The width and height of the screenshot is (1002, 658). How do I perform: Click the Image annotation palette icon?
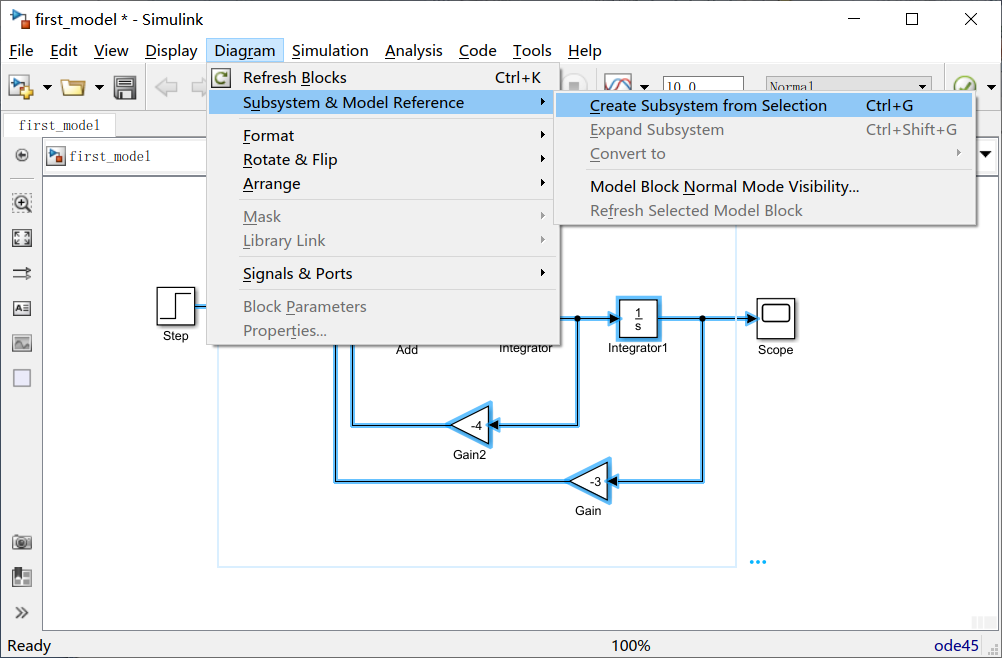pyautogui.click(x=21, y=343)
